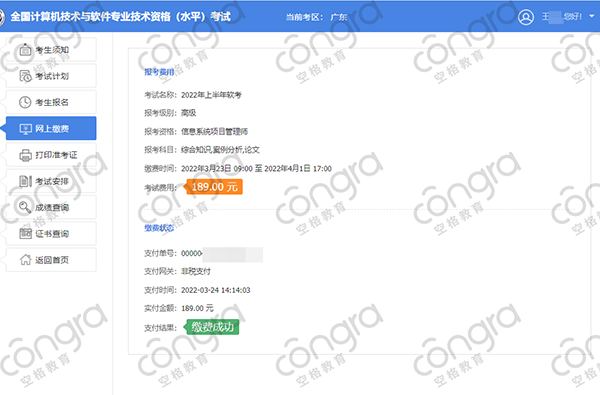Click the 缴费状态 section heading
The image size is (600, 395).
[x=159, y=228]
